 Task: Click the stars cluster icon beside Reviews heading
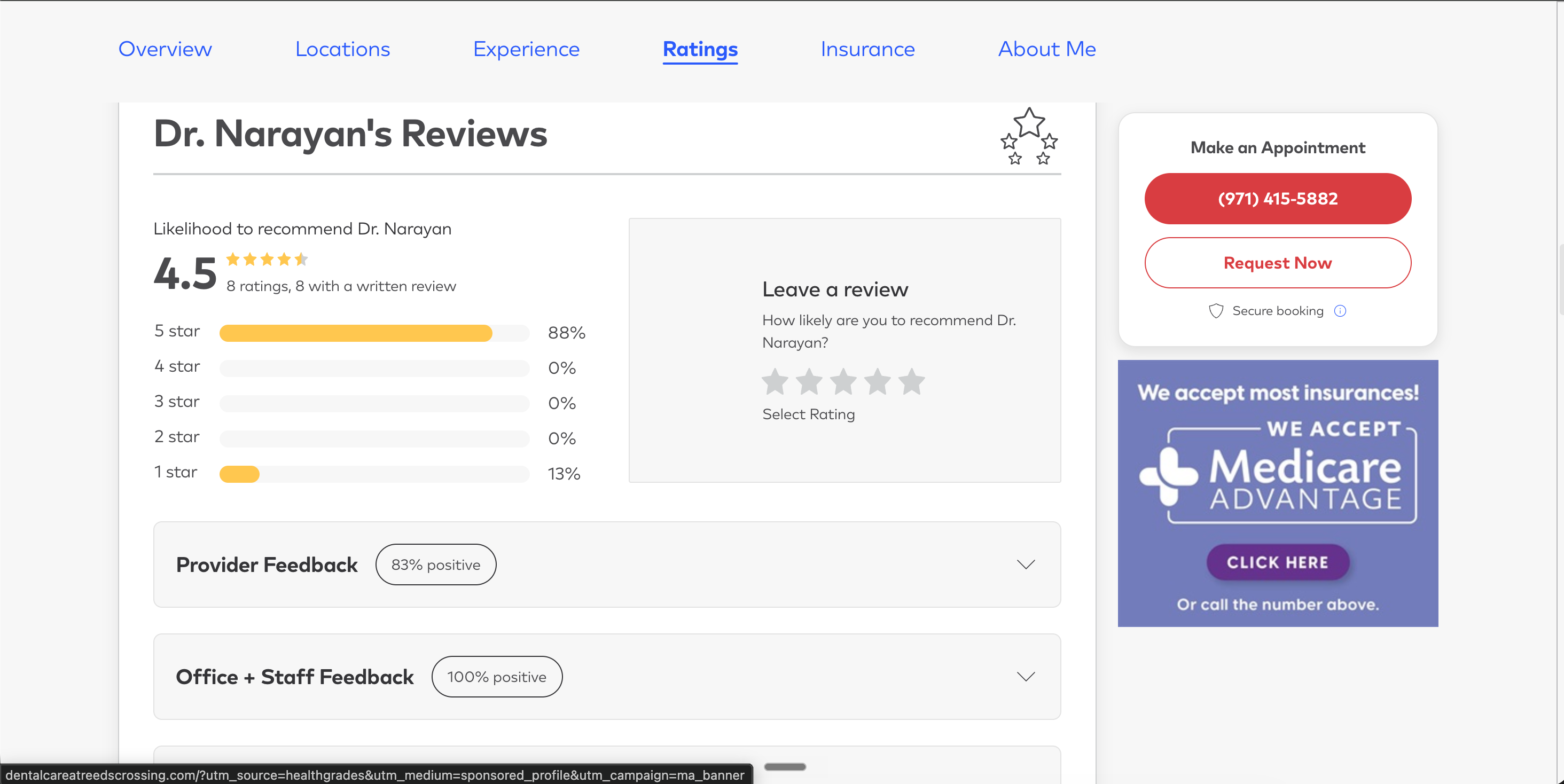point(1029,137)
